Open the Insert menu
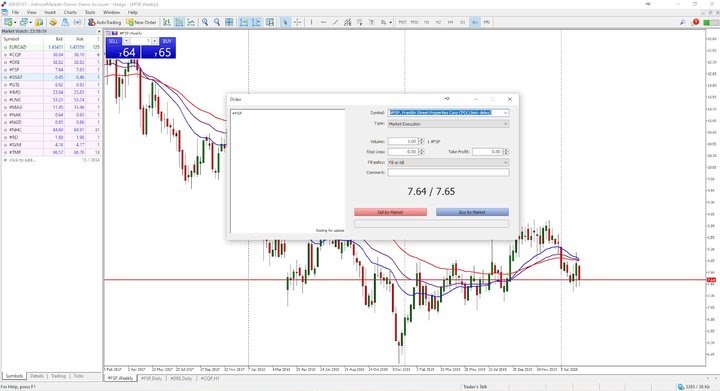The width and height of the screenshot is (720, 391). tap(50, 12)
